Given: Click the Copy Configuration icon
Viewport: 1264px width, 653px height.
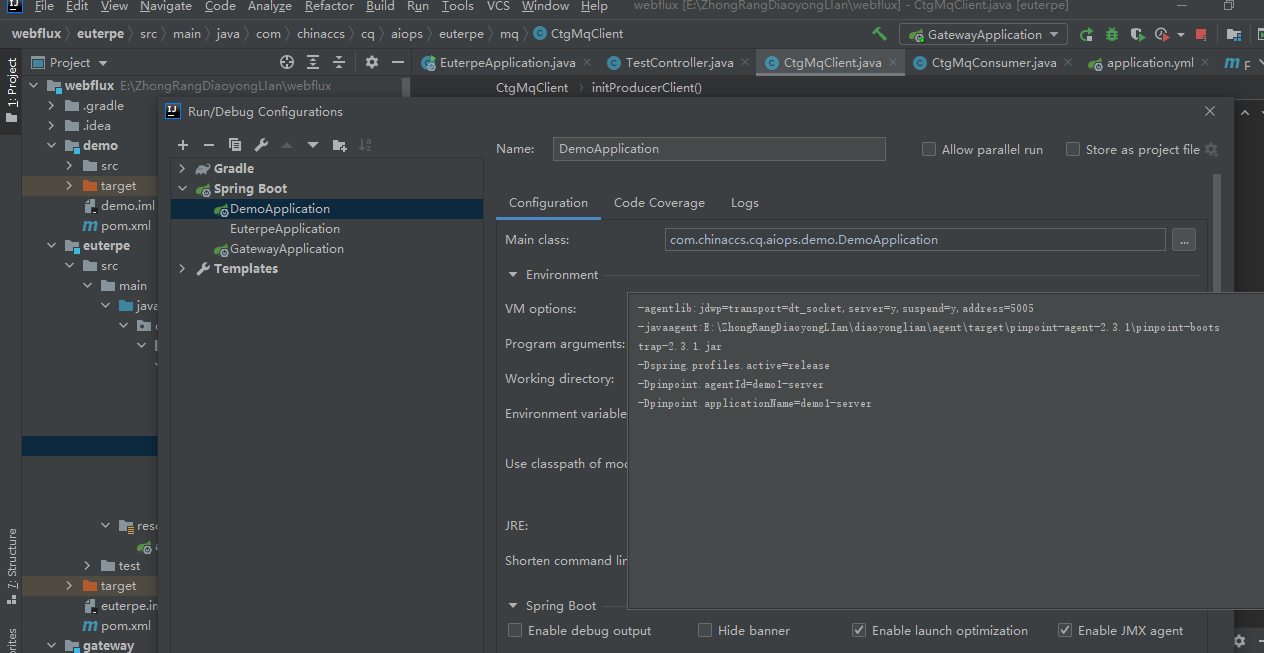Looking at the screenshot, I should pos(235,145).
